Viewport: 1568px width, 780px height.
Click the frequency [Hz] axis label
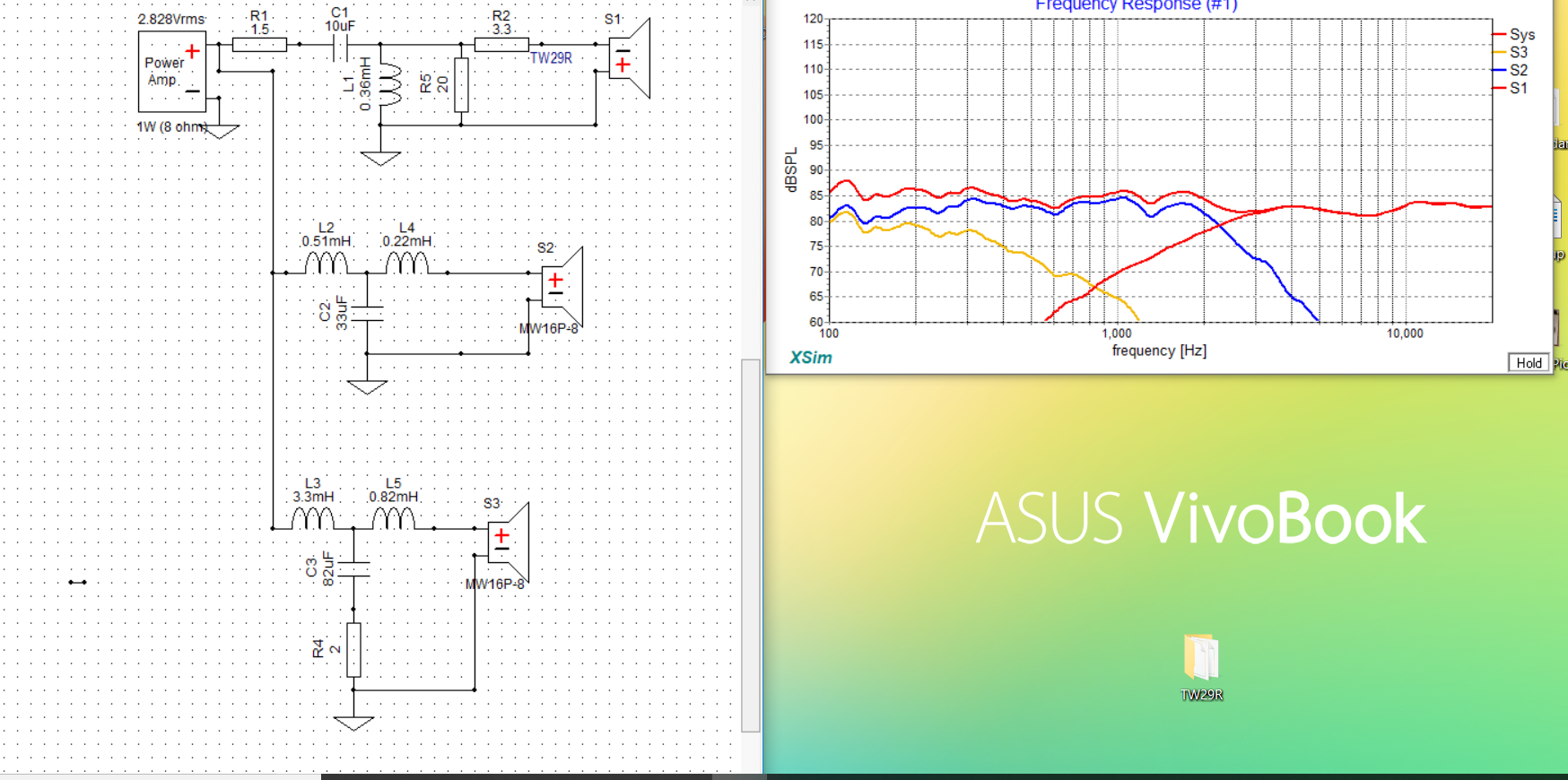(x=1159, y=351)
